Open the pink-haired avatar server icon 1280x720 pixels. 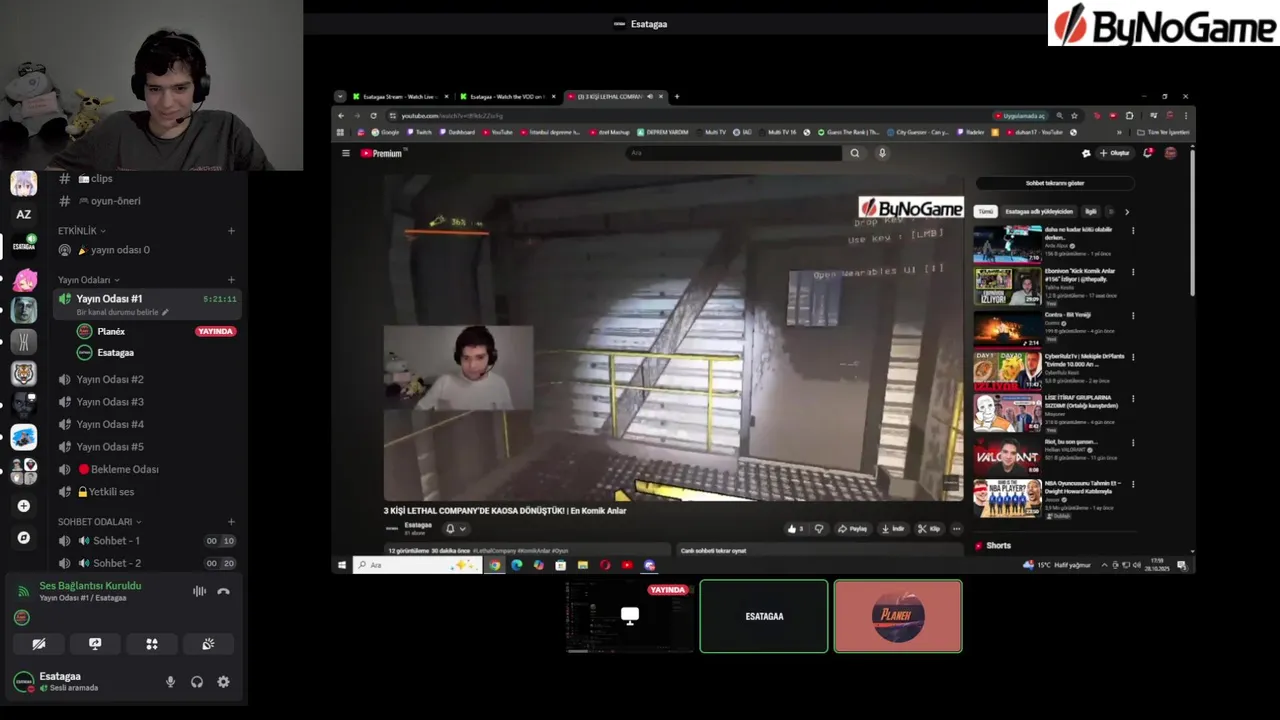[24, 279]
